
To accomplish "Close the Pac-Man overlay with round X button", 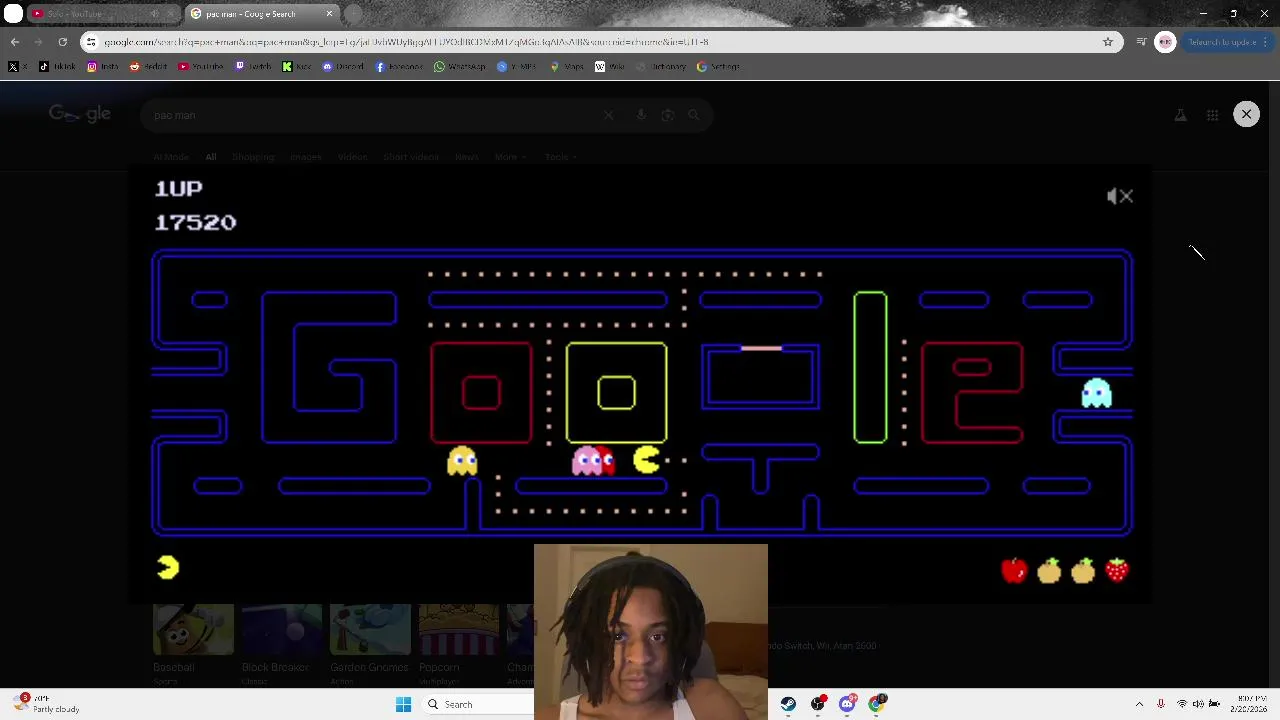I will [x=1246, y=114].
